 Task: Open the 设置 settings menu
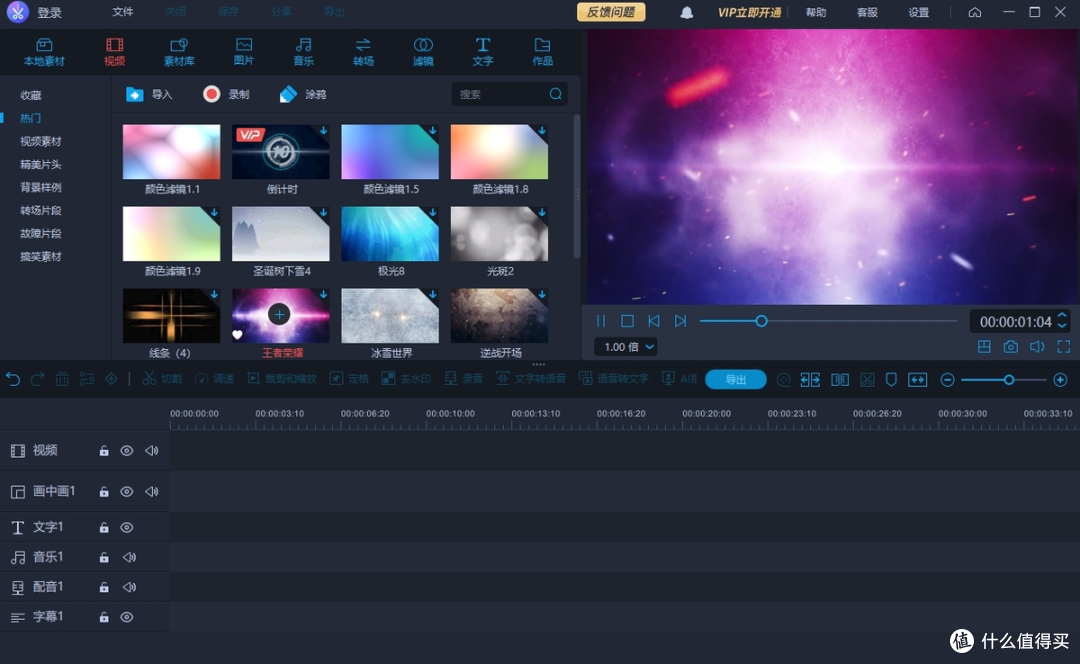918,12
